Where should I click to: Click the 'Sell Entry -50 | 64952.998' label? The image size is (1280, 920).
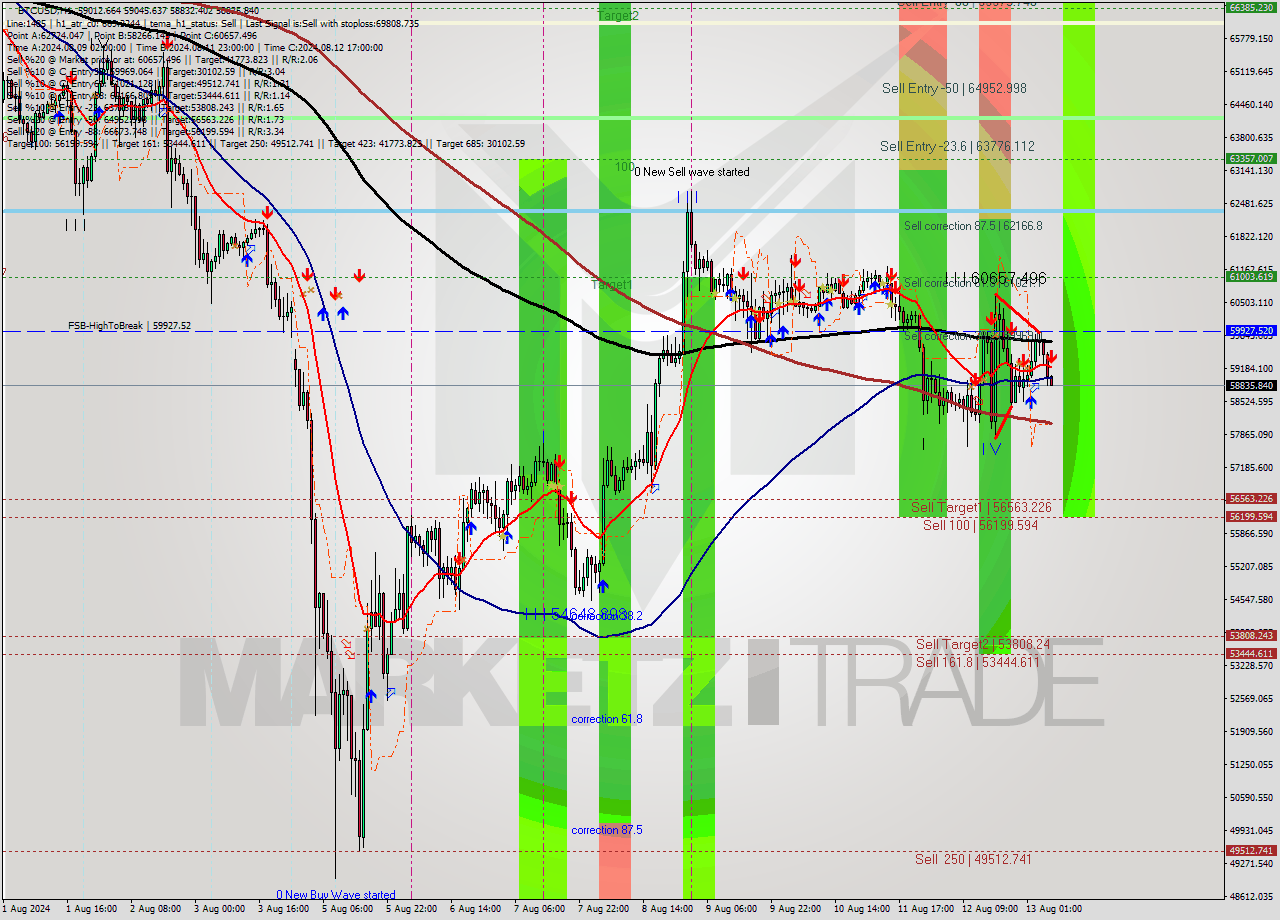(954, 88)
